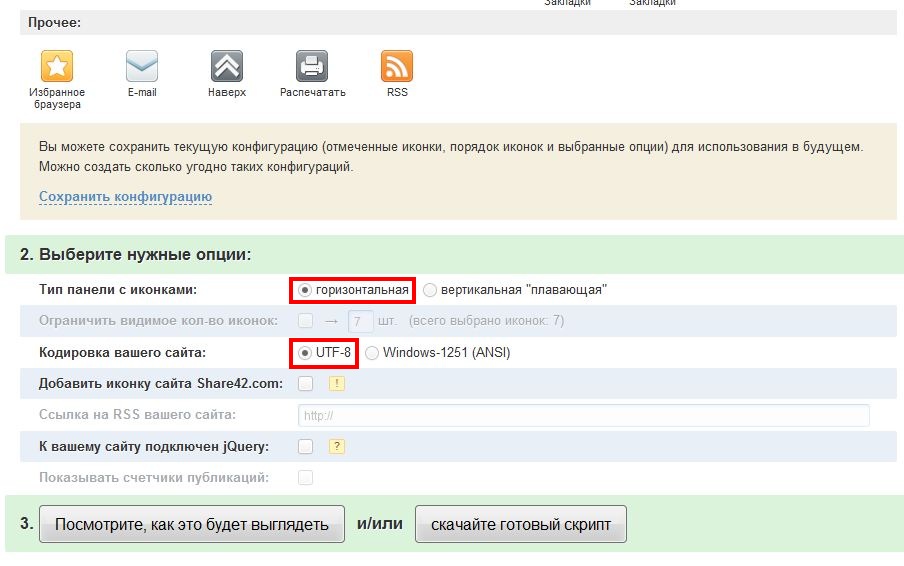
Task: Select UTF-8 site encoding radio button
Action: pyautogui.click(x=305, y=352)
